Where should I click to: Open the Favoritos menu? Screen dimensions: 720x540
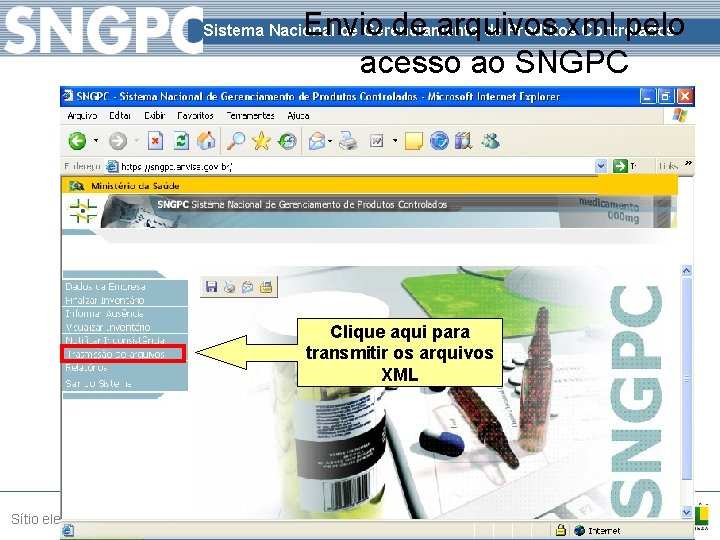(x=196, y=116)
